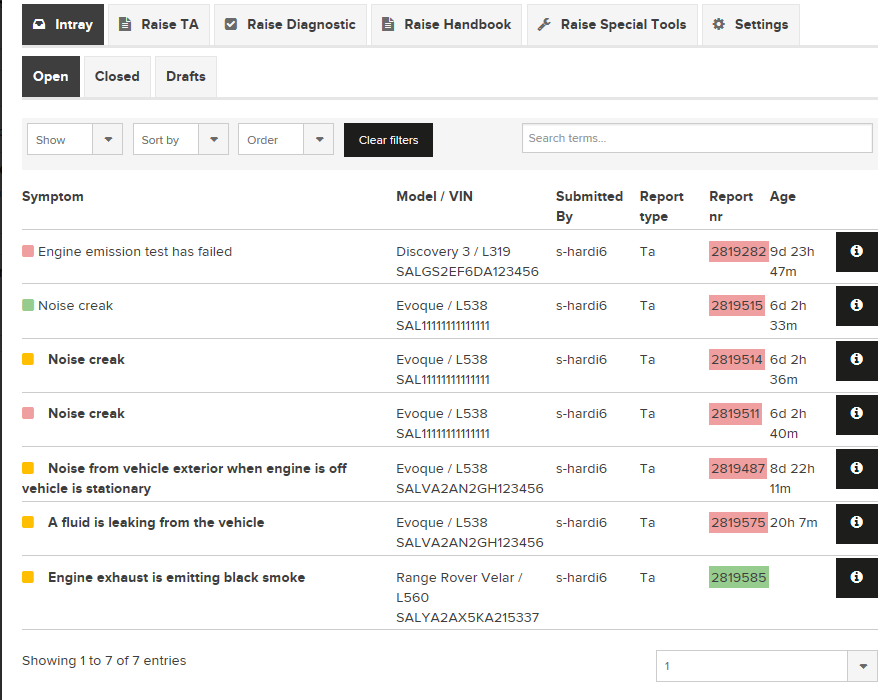Click the Model / VIN column header
Viewport: 896px width, 700px height.
(x=434, y=197)
